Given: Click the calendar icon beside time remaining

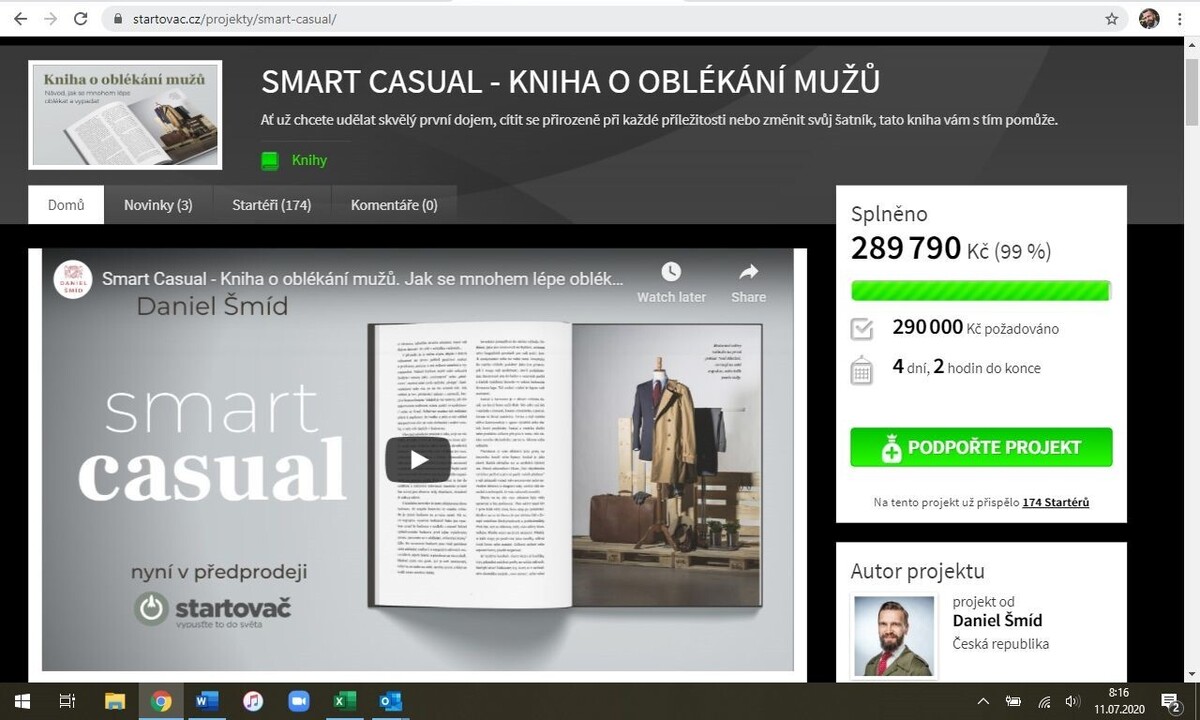Looking at the screenshot, I should coord(861,370).
